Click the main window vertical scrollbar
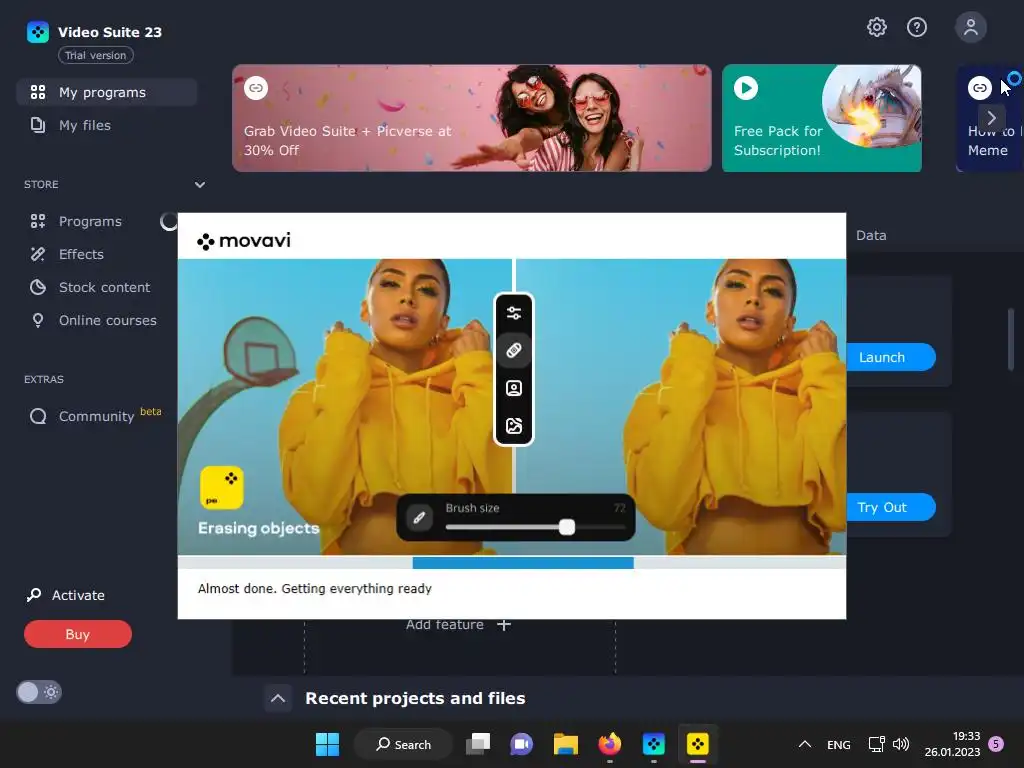This screenshot has height=768, width=1024. point(1011,340)
